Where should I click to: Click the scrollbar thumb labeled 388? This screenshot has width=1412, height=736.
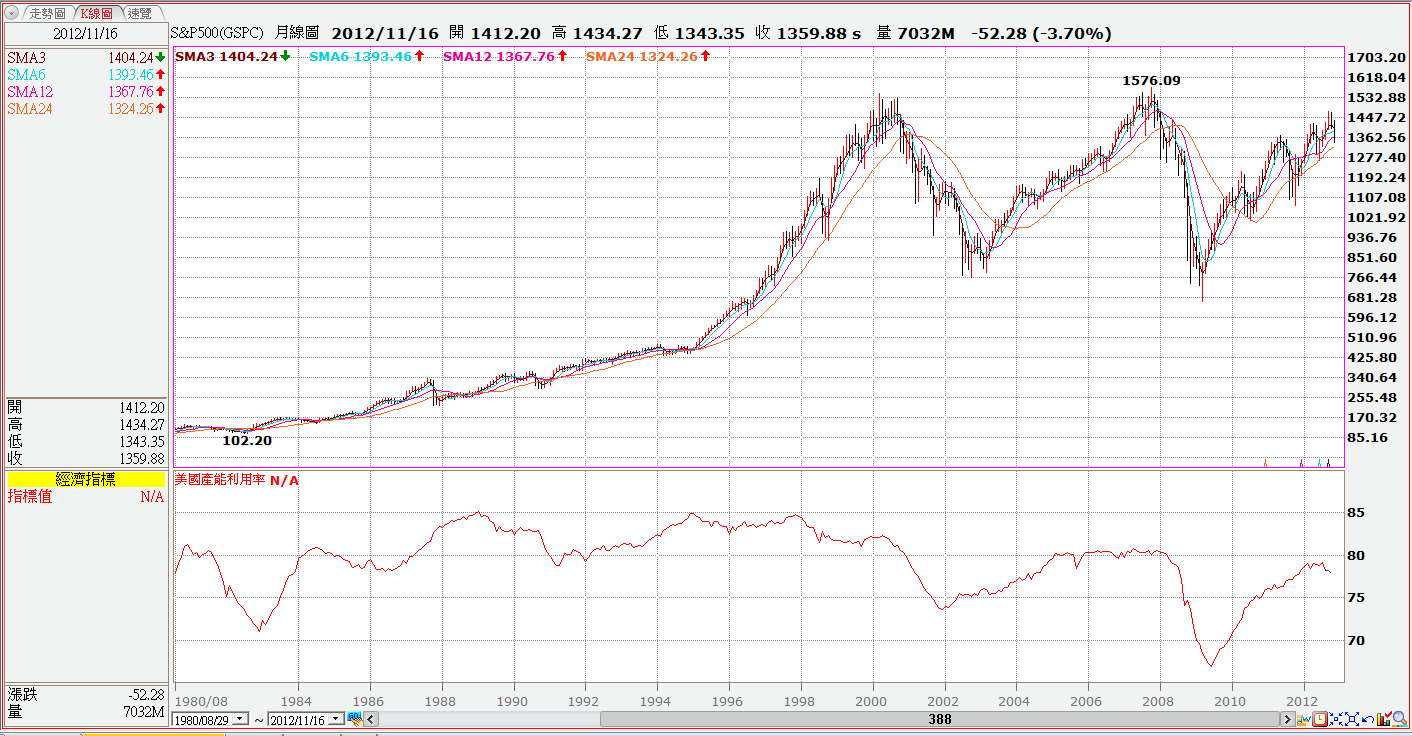coord(939,719)
